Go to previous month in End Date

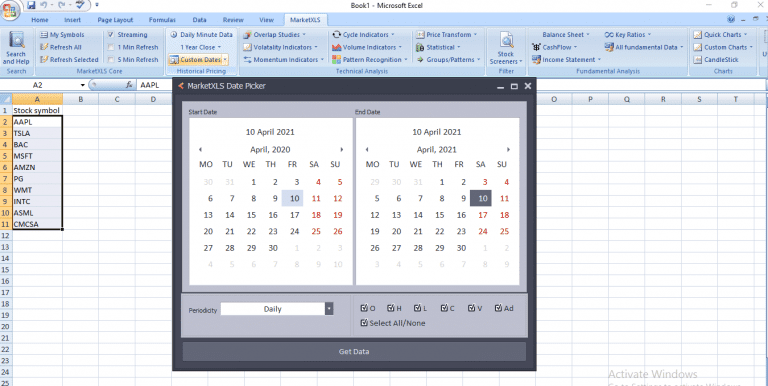366,149
